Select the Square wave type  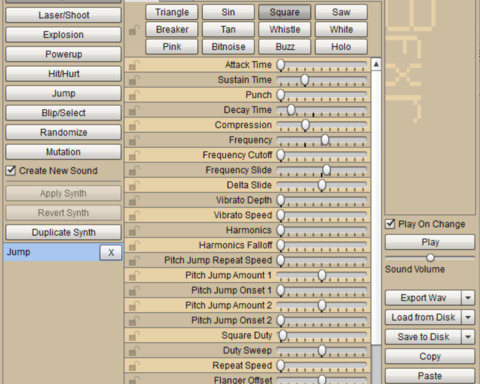click(x=285, y=12)
